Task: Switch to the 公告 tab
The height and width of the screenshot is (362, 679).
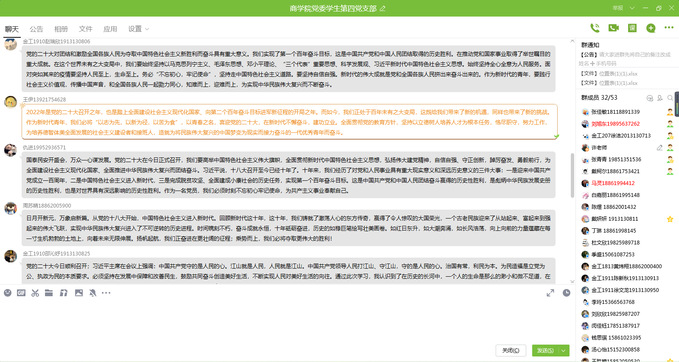Action: pos(36,29)
